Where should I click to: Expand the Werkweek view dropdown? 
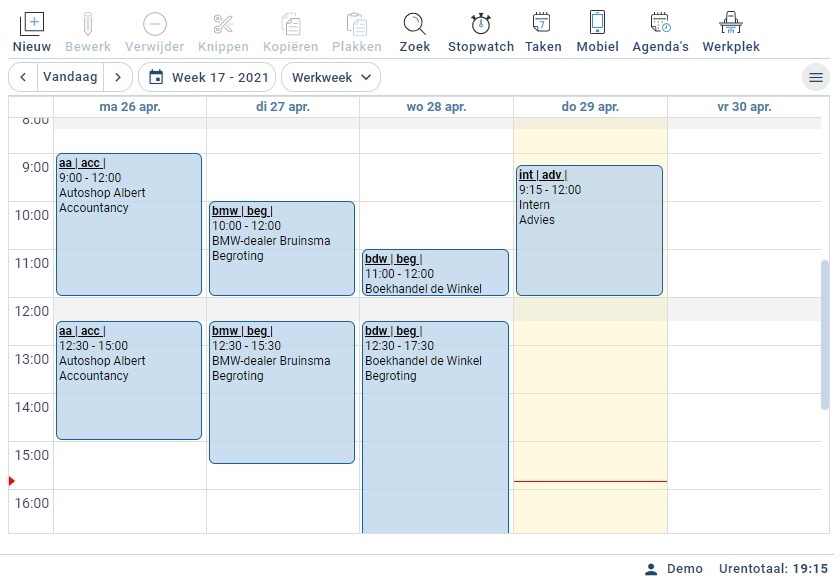331,77
